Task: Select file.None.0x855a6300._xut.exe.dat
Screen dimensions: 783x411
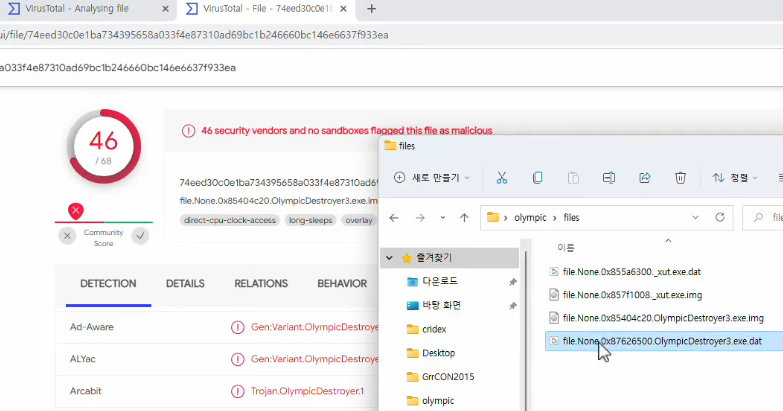Action: (632, 272)
